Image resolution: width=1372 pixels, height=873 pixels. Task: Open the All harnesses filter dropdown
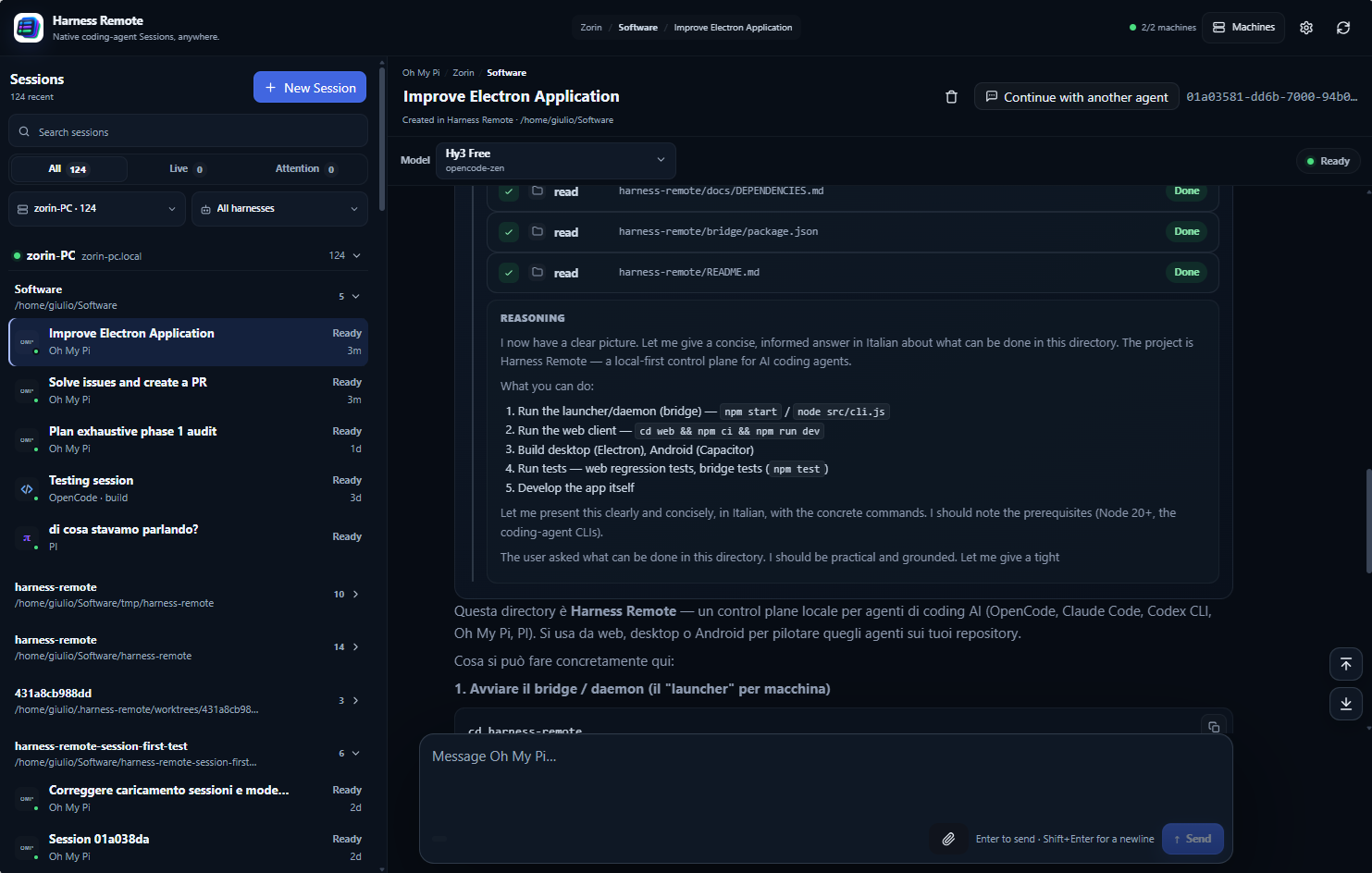click(x=279, y=209)
